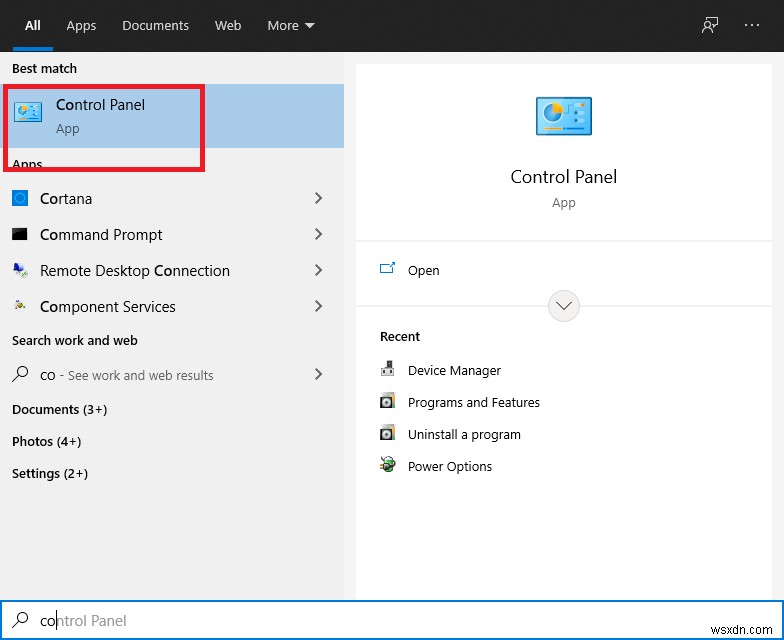Expand the Cortana result arrow

319,199
